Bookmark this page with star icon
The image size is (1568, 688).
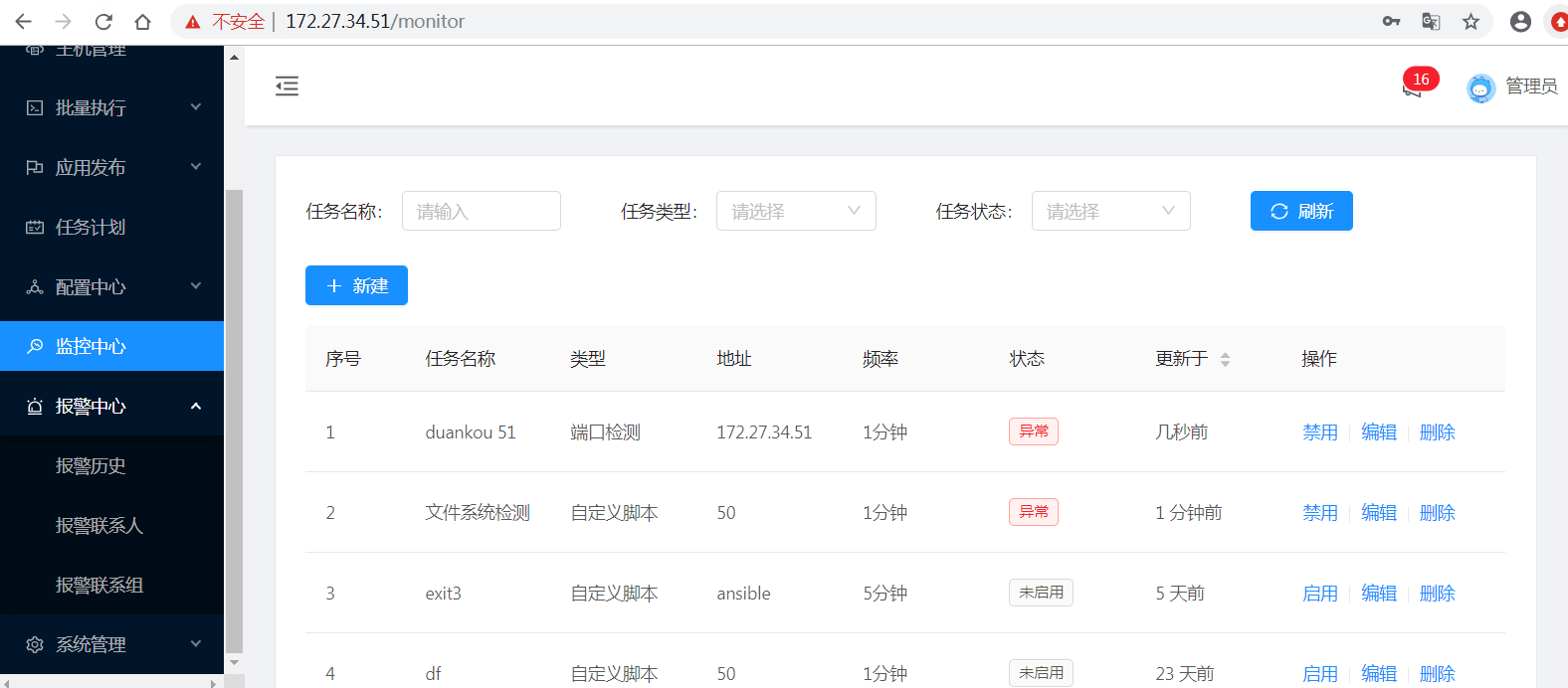coord(1470,21)
